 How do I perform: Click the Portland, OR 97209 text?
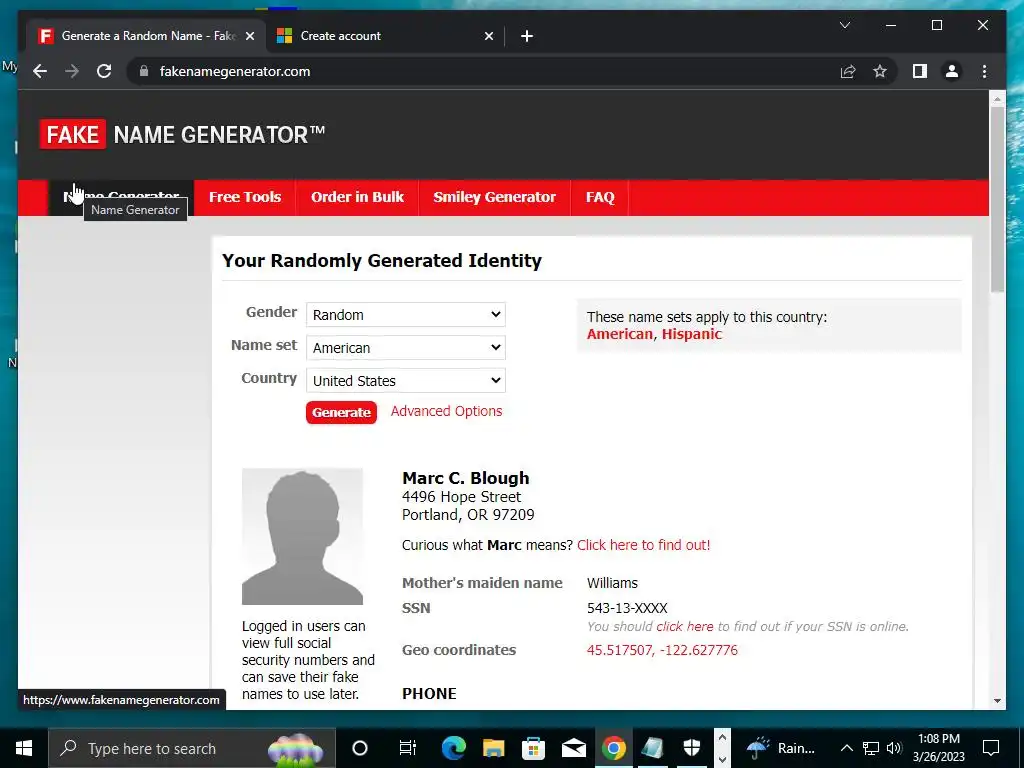[468, 515]
